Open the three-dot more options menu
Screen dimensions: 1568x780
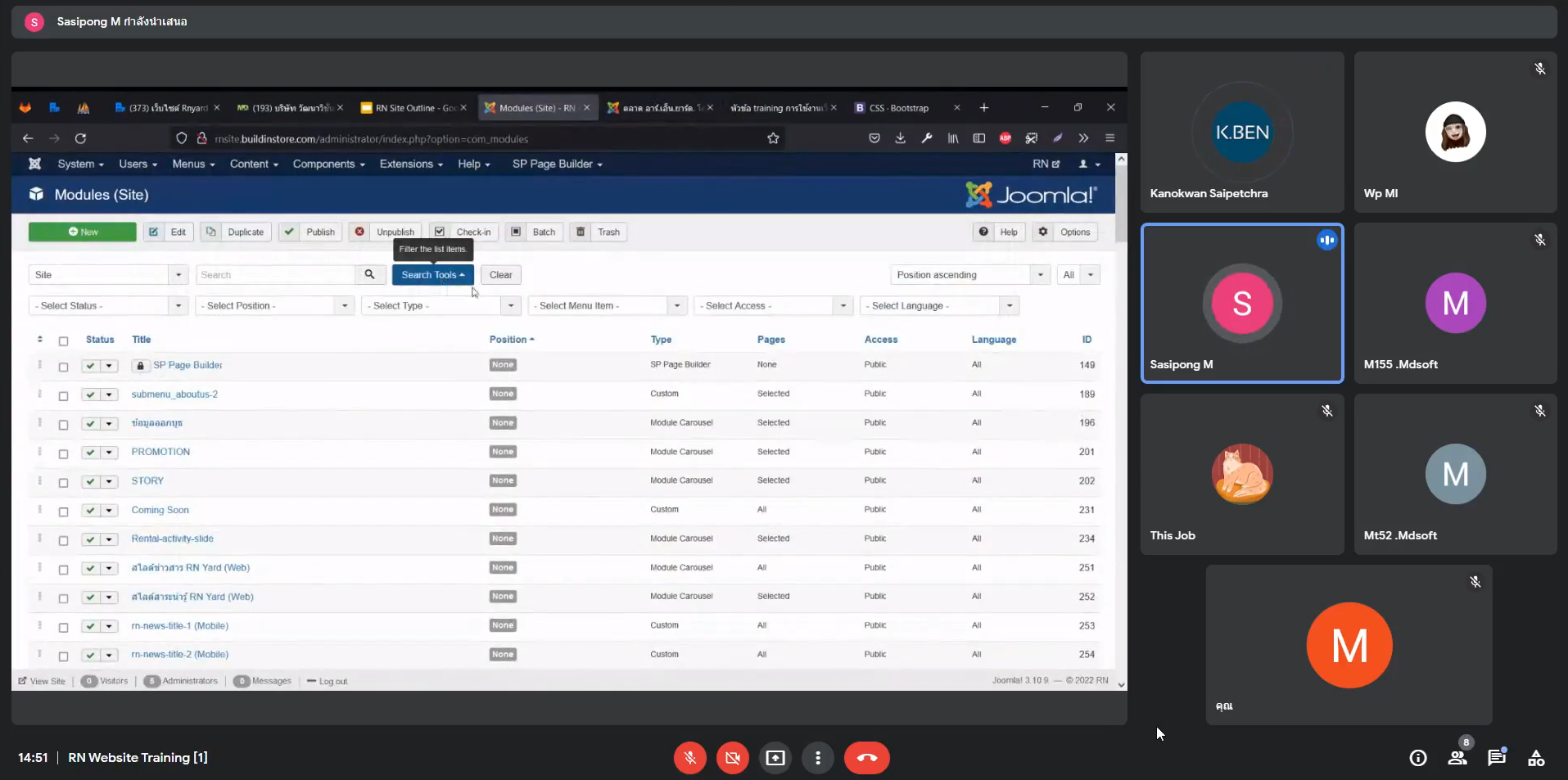(817, 758)
